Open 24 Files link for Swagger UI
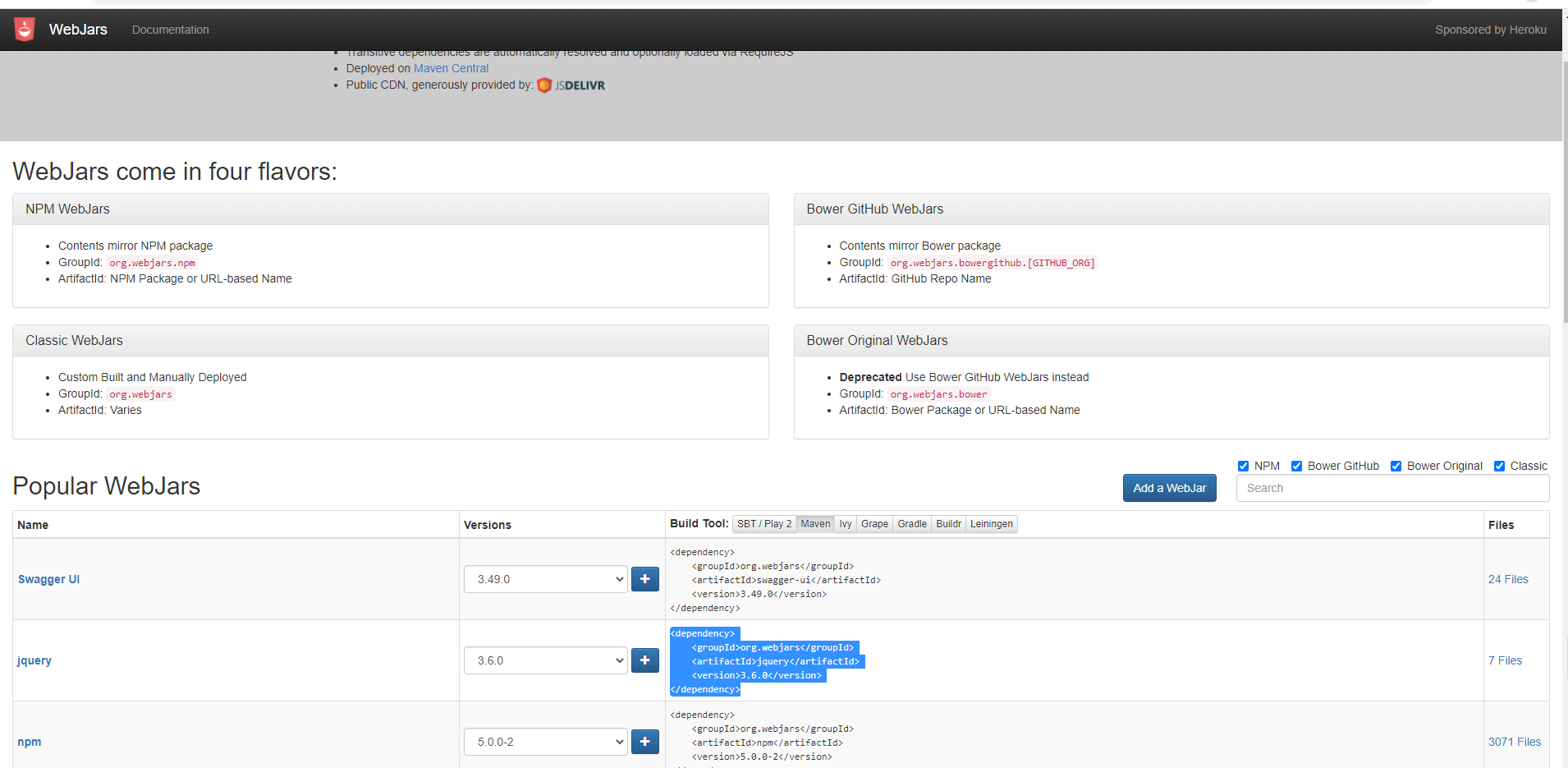Viewport: 1568px width, 768px height. (1508, 579)
